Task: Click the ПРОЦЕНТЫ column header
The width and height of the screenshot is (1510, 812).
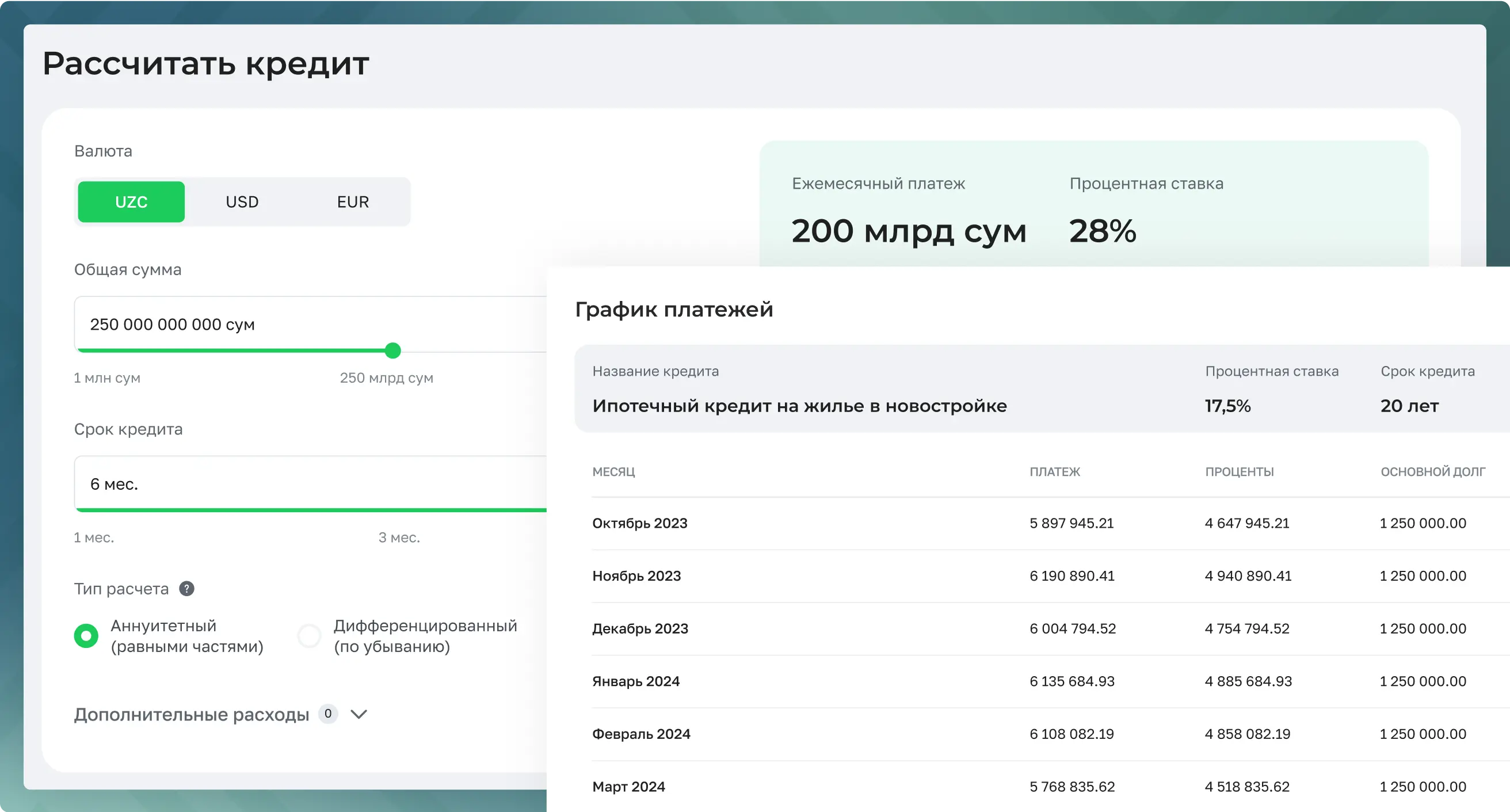Action: click(x=1239, y=471)
